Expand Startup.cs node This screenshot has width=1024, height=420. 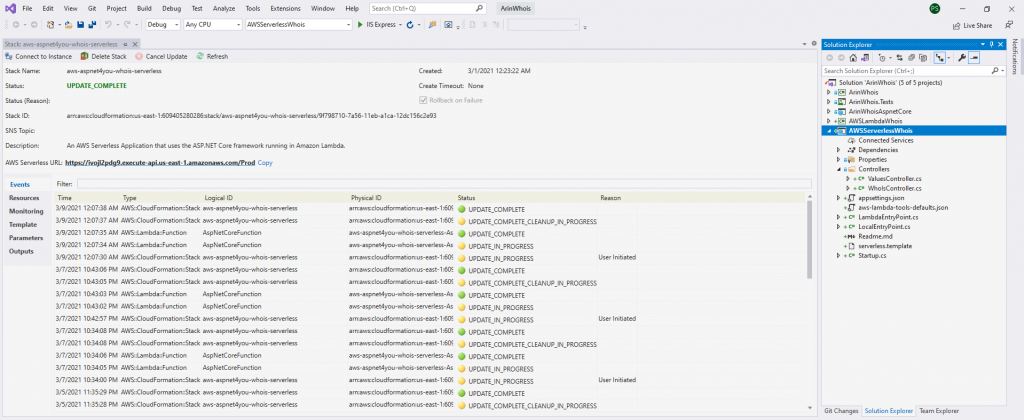coord(839,255)
